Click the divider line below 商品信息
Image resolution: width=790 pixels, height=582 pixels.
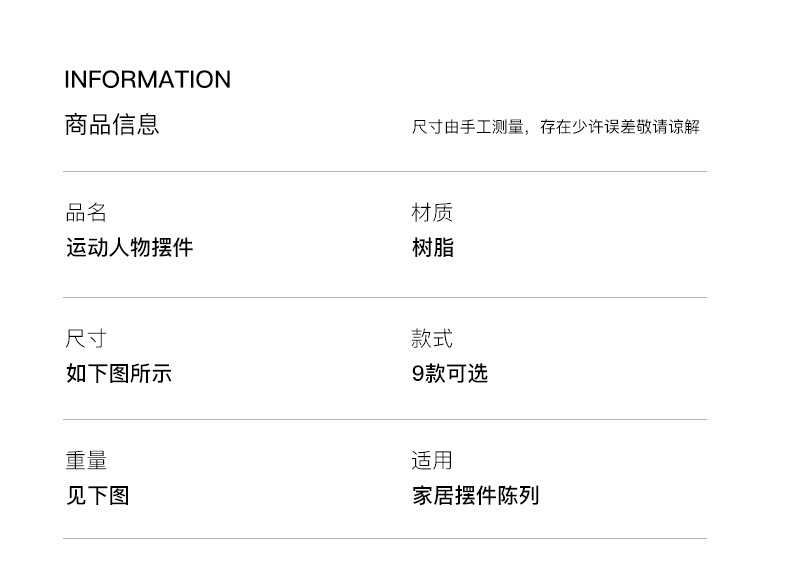tap(385, 171)
